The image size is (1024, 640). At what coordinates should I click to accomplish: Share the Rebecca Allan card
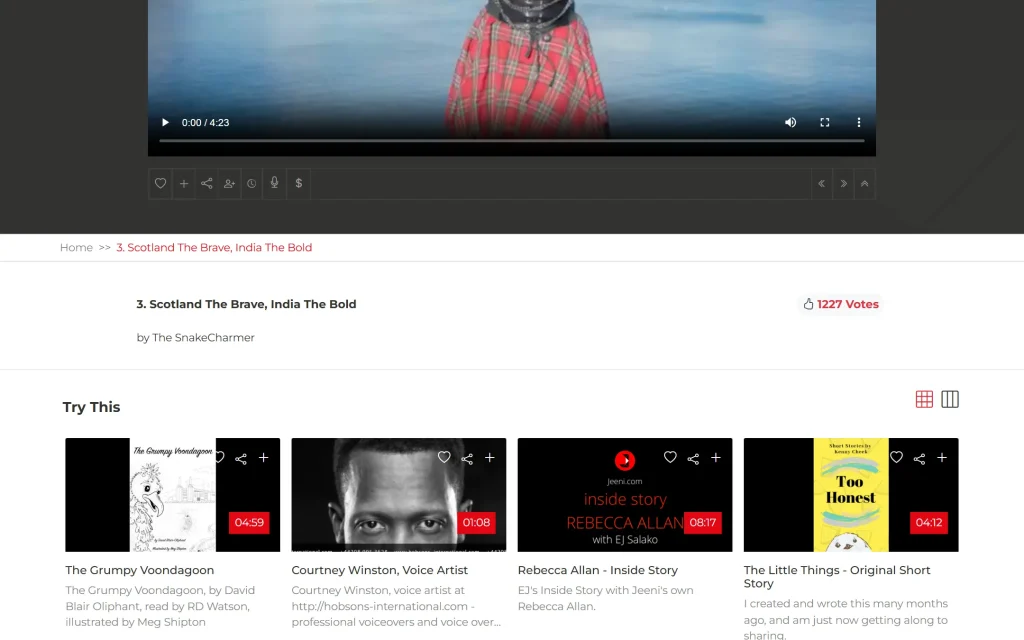point(693,458)
